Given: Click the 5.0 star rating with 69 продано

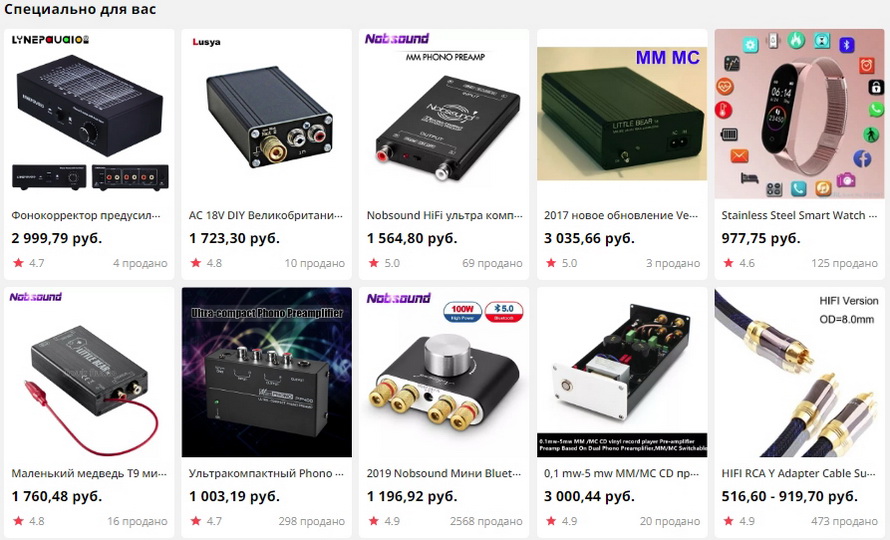Looking at the screenshot, I should point(384,263).
